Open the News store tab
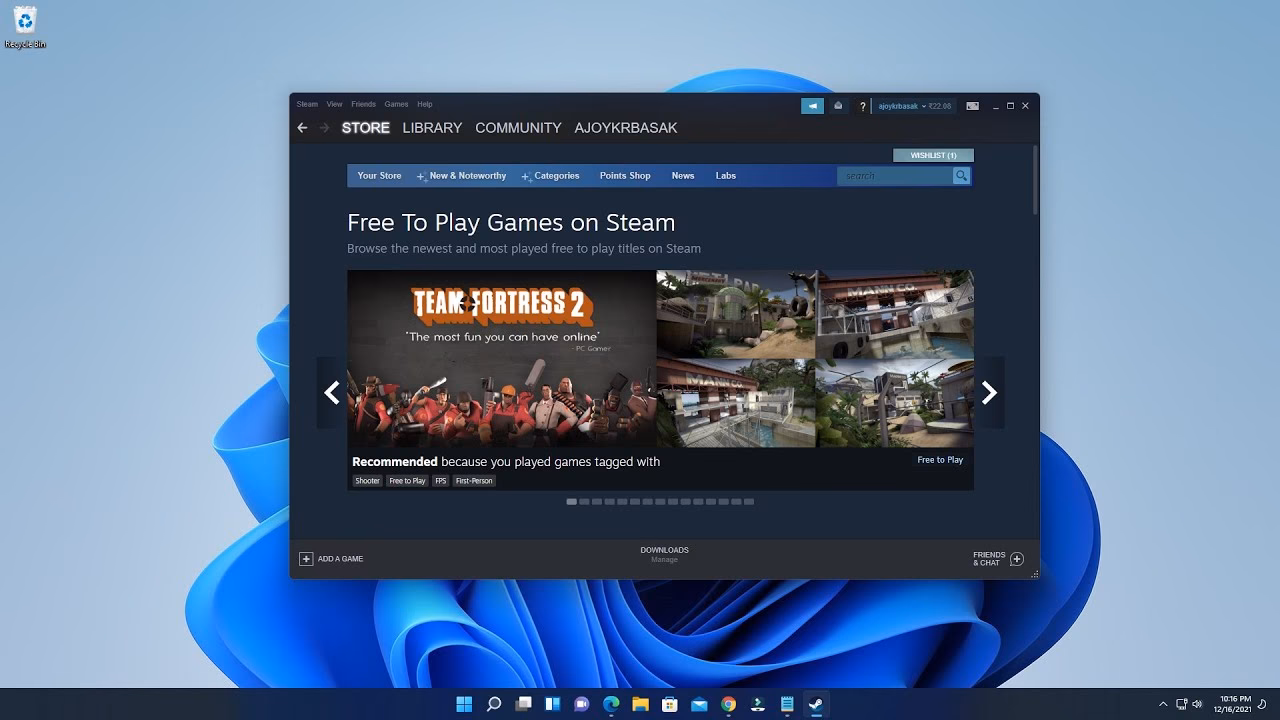The height and width of the screenshot is (720, 1280). pyautogui.click(x=683, y=176)
